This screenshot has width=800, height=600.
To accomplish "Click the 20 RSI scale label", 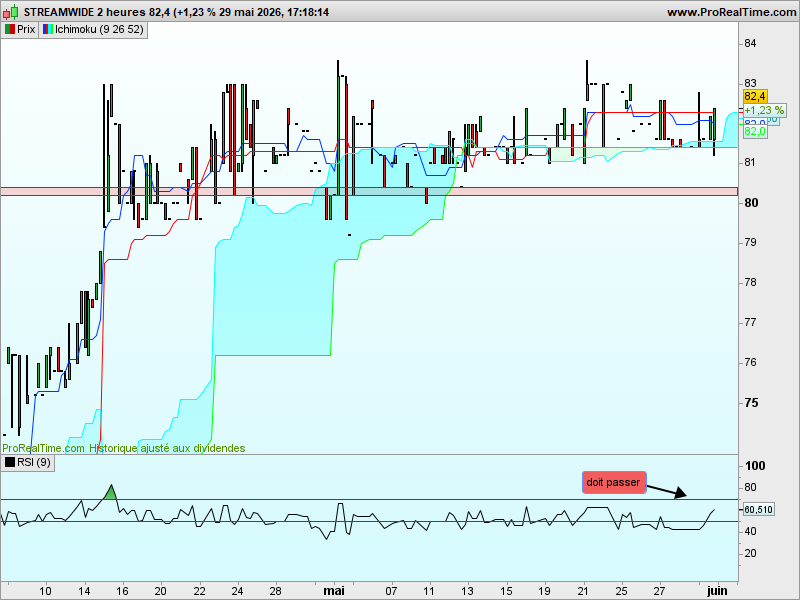I will coord(750,553).
